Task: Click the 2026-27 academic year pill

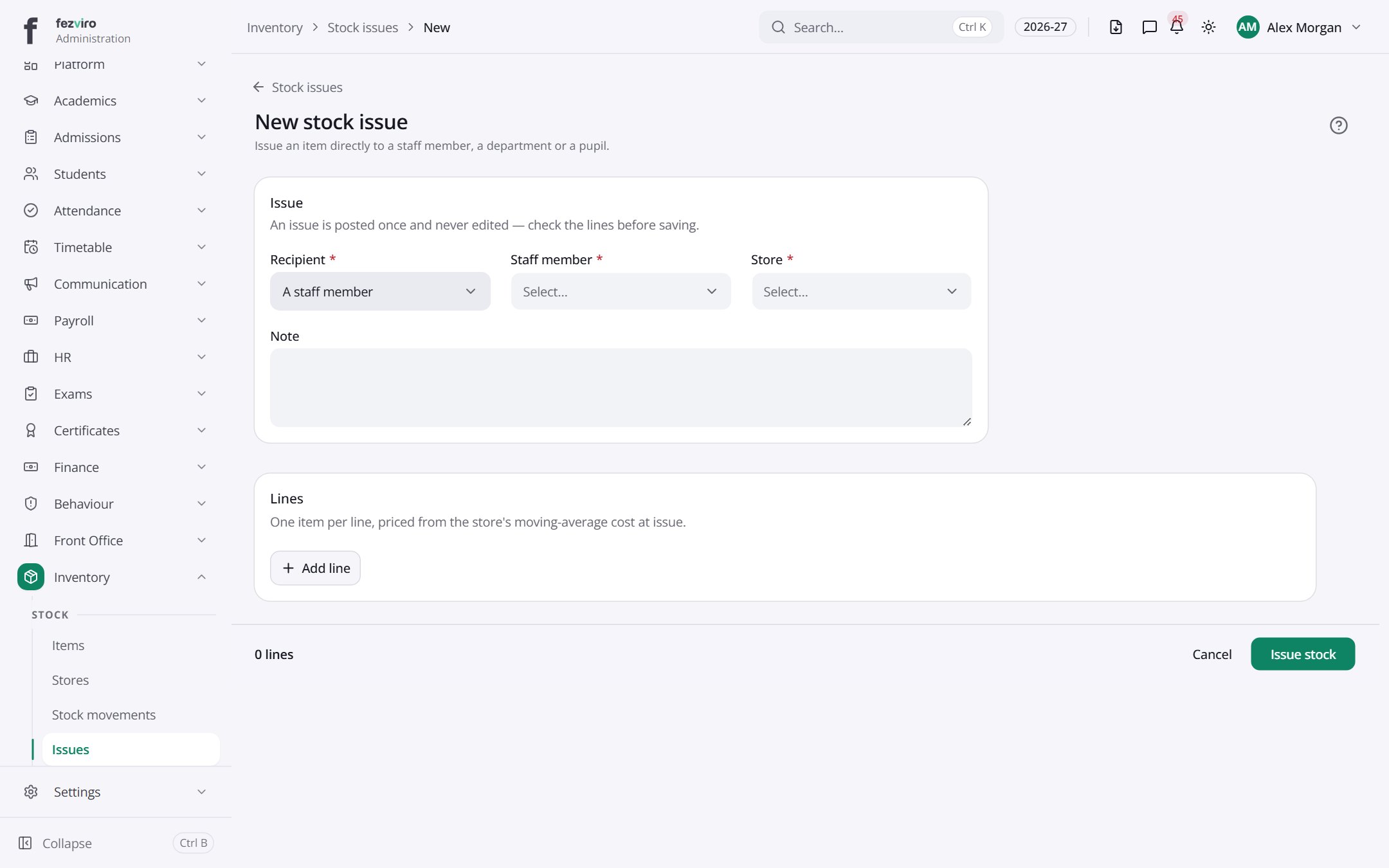Action: tap(1045, 27)
